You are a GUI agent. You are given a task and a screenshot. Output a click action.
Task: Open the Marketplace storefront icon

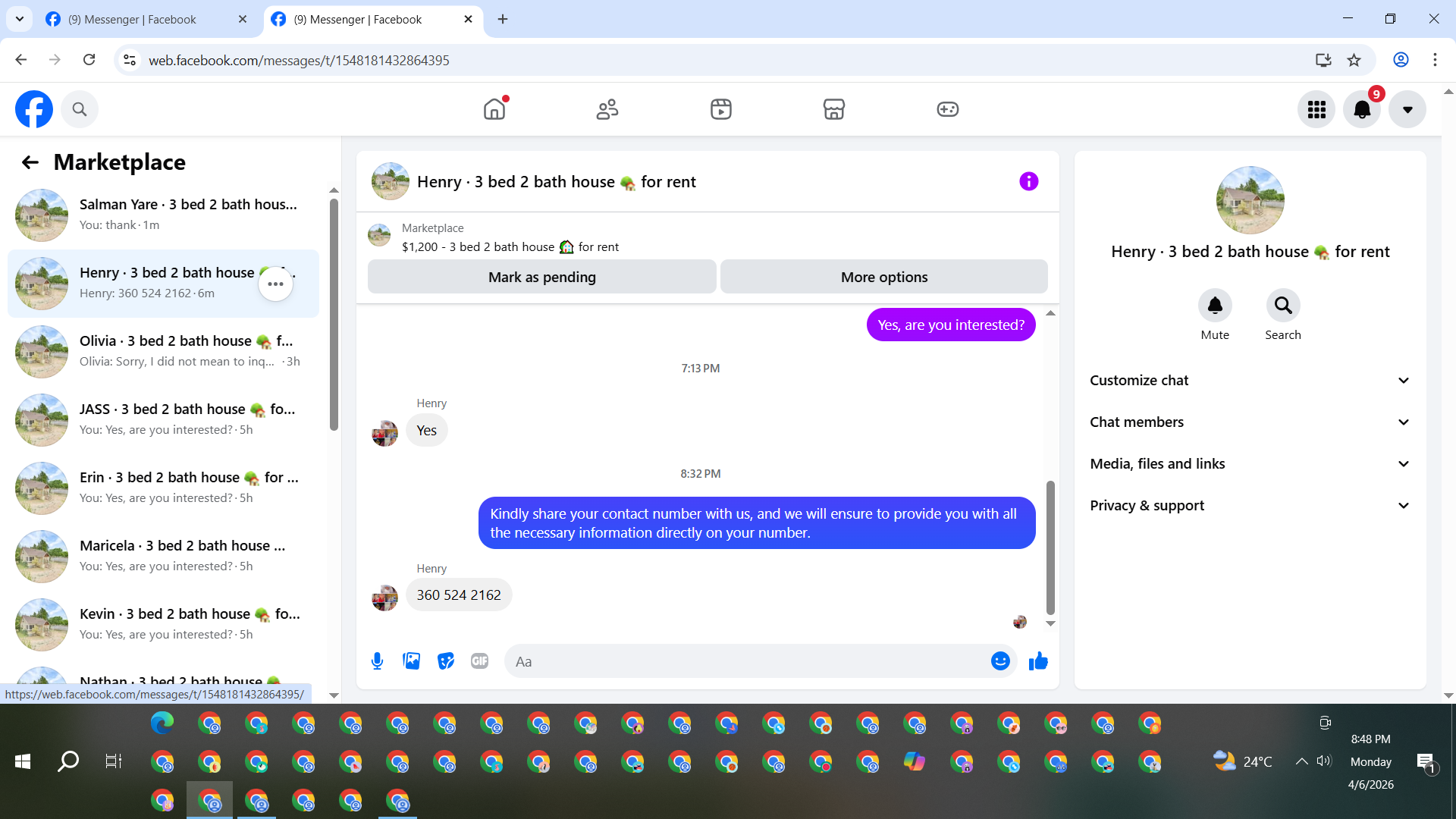[x=834, y=109]
